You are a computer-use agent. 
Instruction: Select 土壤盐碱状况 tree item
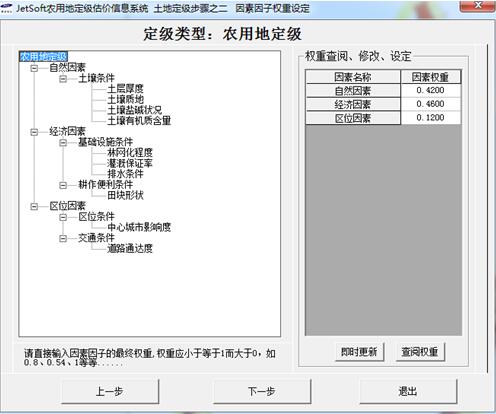click(x=134, y=110)
